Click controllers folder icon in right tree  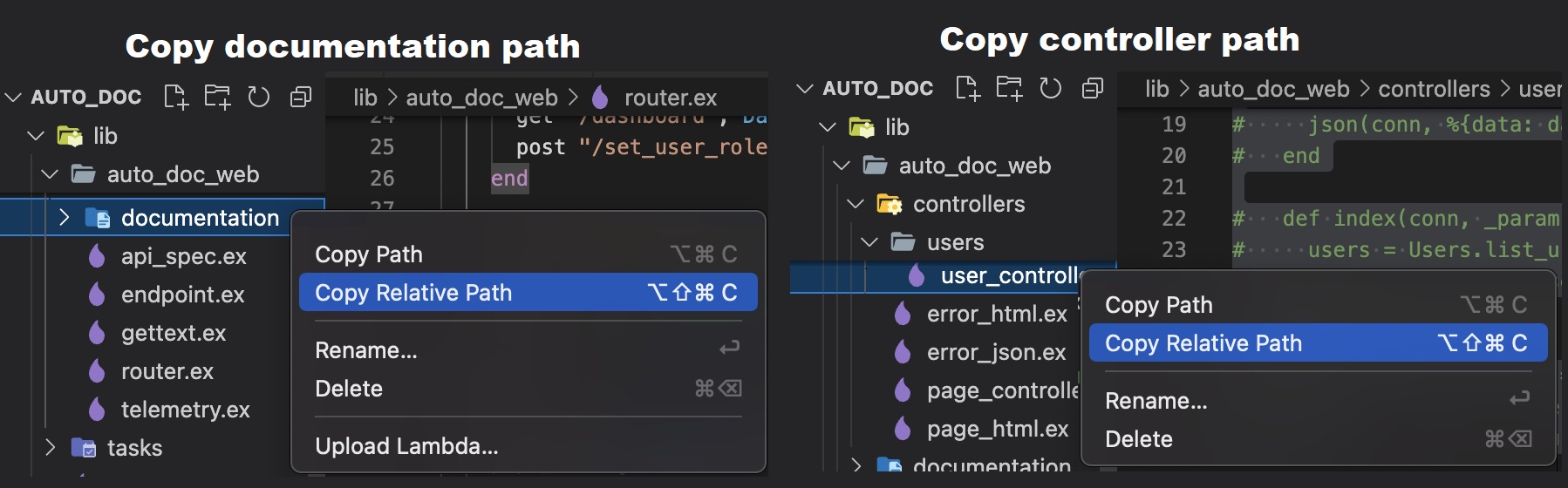[x=890, y=204]
